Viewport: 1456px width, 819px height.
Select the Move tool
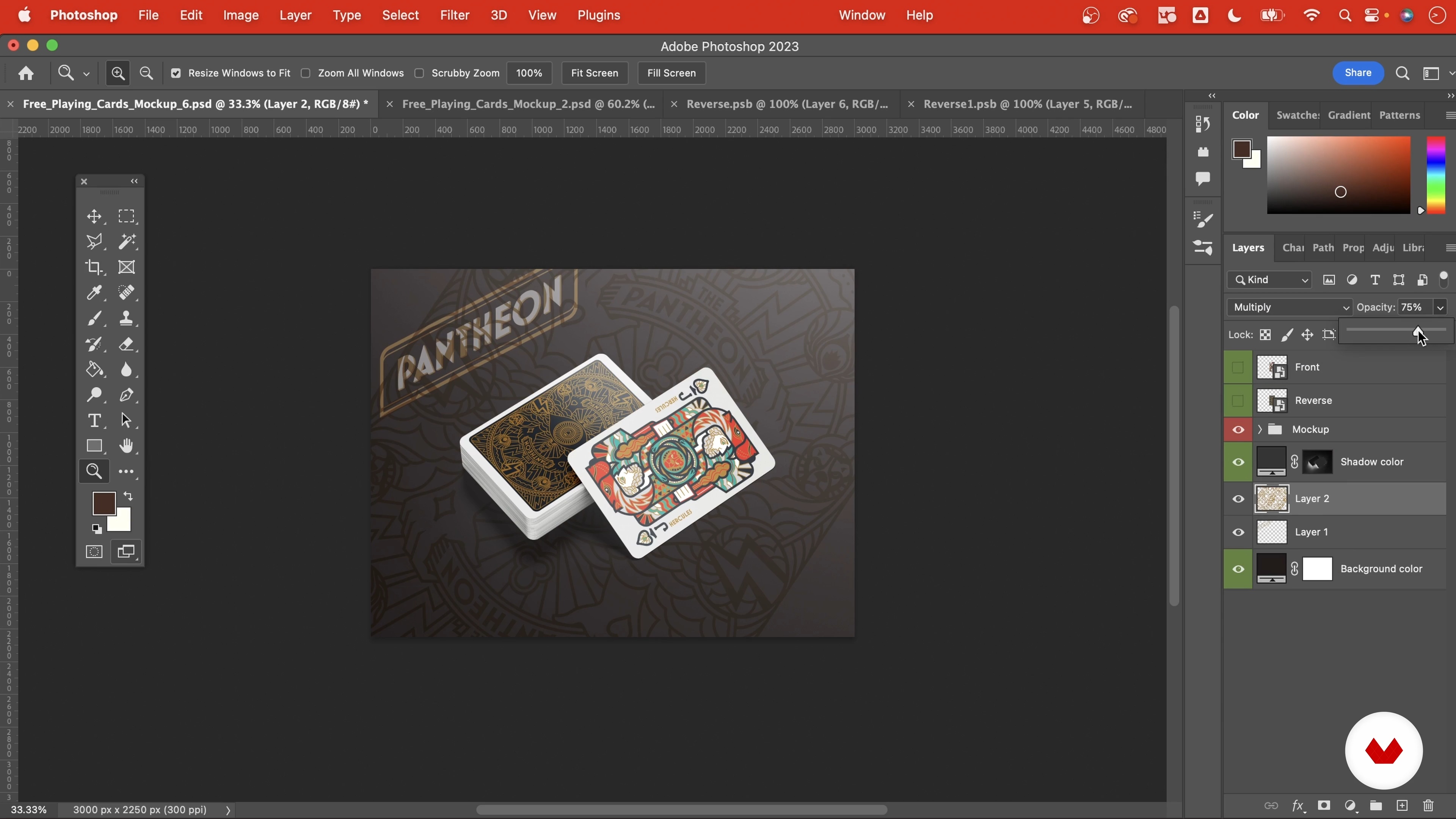click(94, 217)
